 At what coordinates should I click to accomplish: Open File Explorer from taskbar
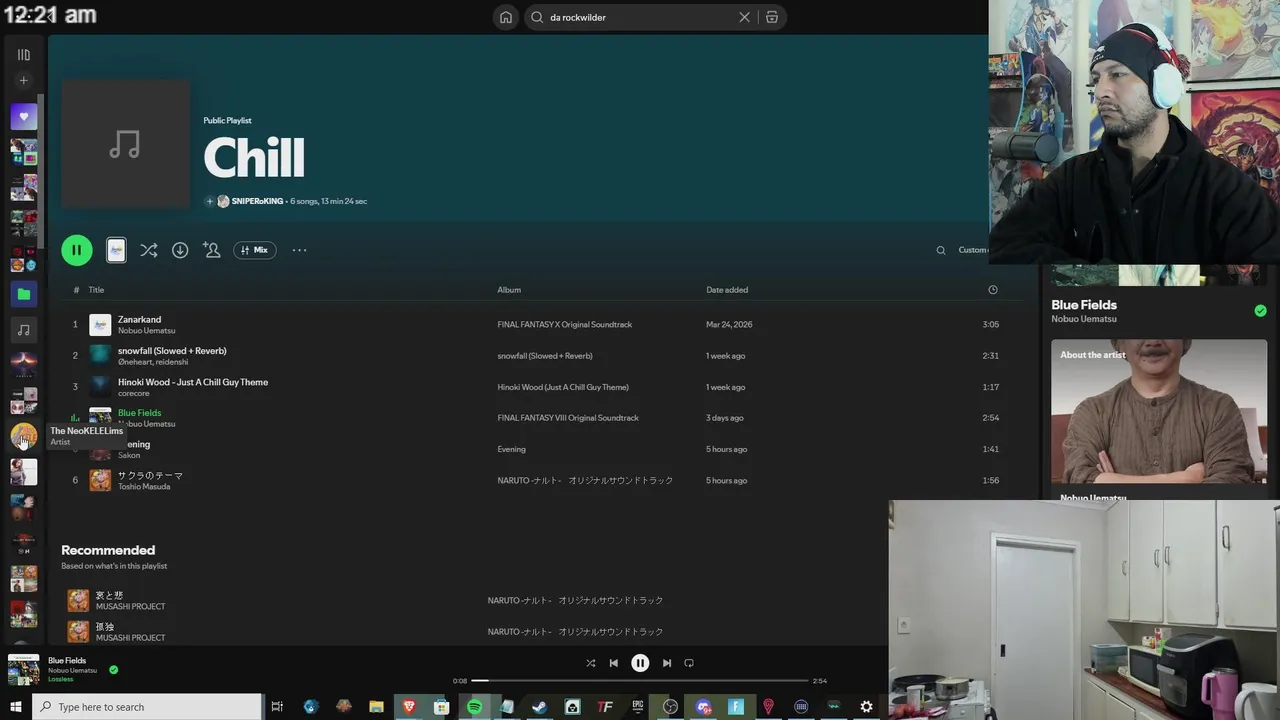376,707
